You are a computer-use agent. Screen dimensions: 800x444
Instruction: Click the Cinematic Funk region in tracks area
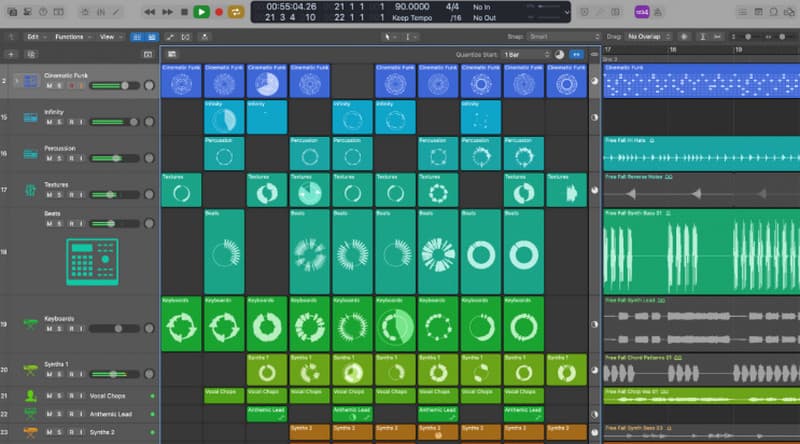point(702,81)
